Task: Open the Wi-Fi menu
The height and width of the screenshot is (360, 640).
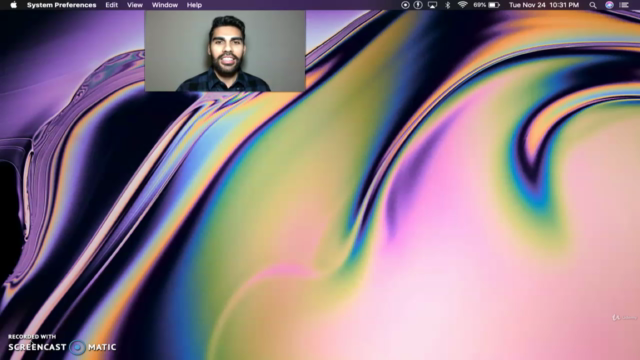Action: click(462, 5)
